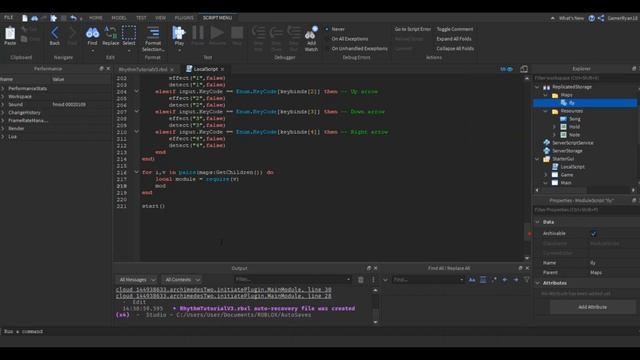Close the LocalScript editor tab
Viewport: 640px width, 360px height.
(x=222, y=69)
